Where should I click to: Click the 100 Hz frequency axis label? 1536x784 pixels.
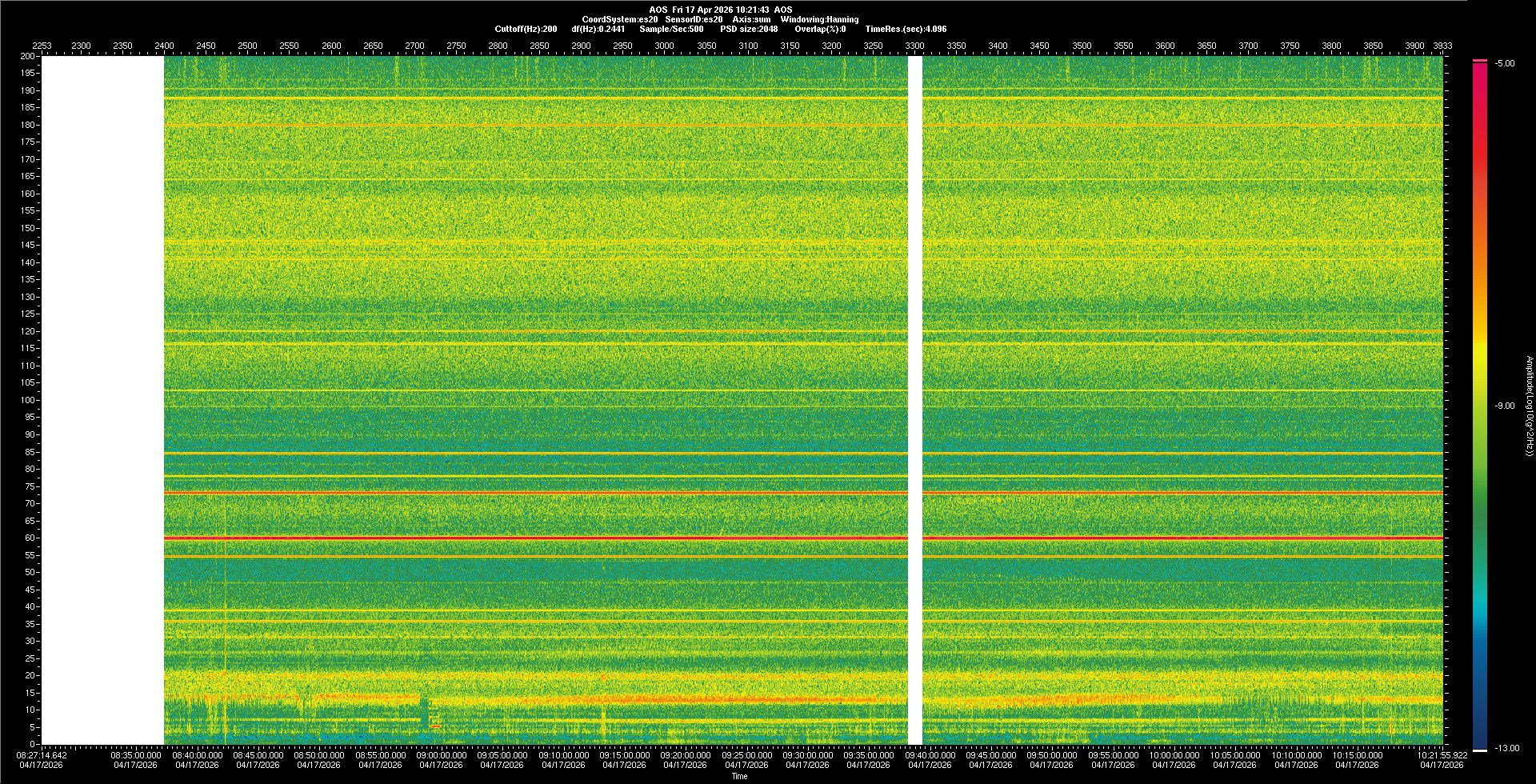(28, 400)
